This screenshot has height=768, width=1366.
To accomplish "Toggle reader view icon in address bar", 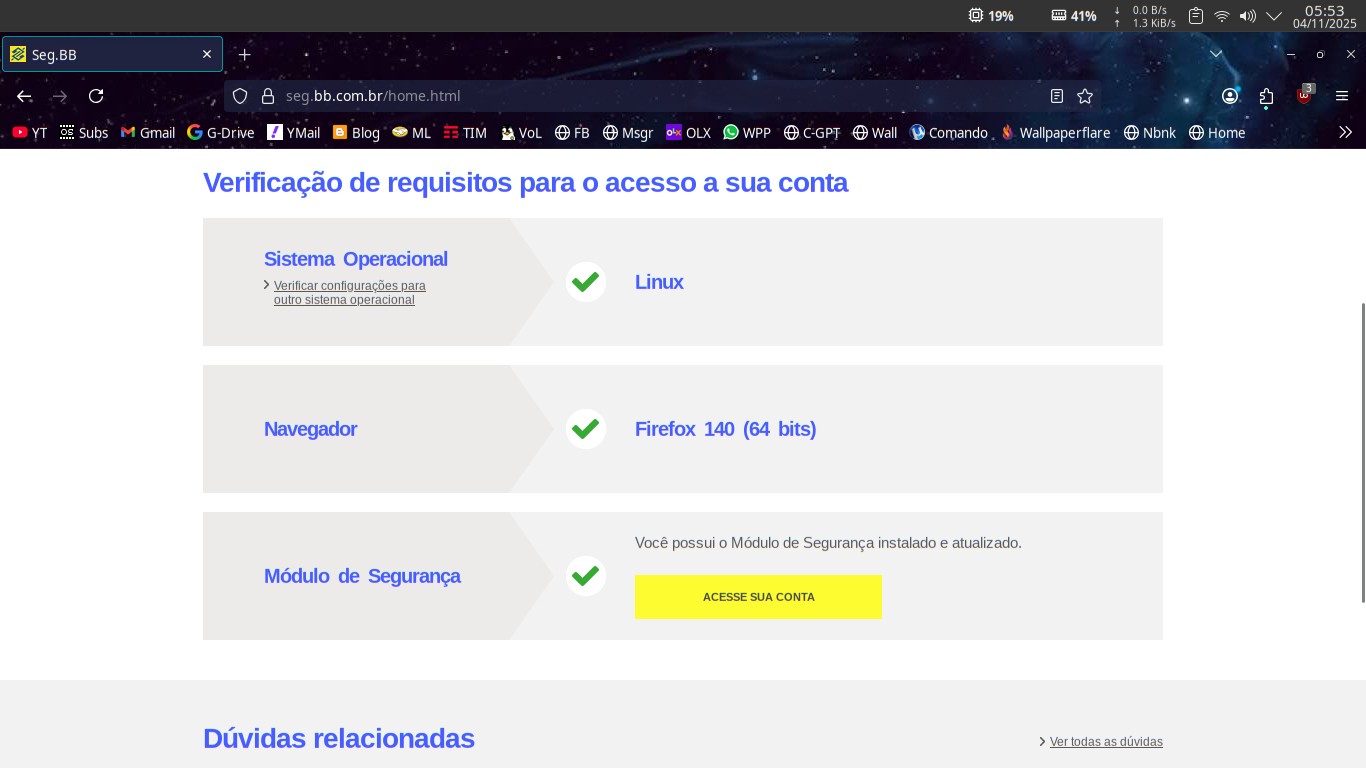I will (1057, 96).
